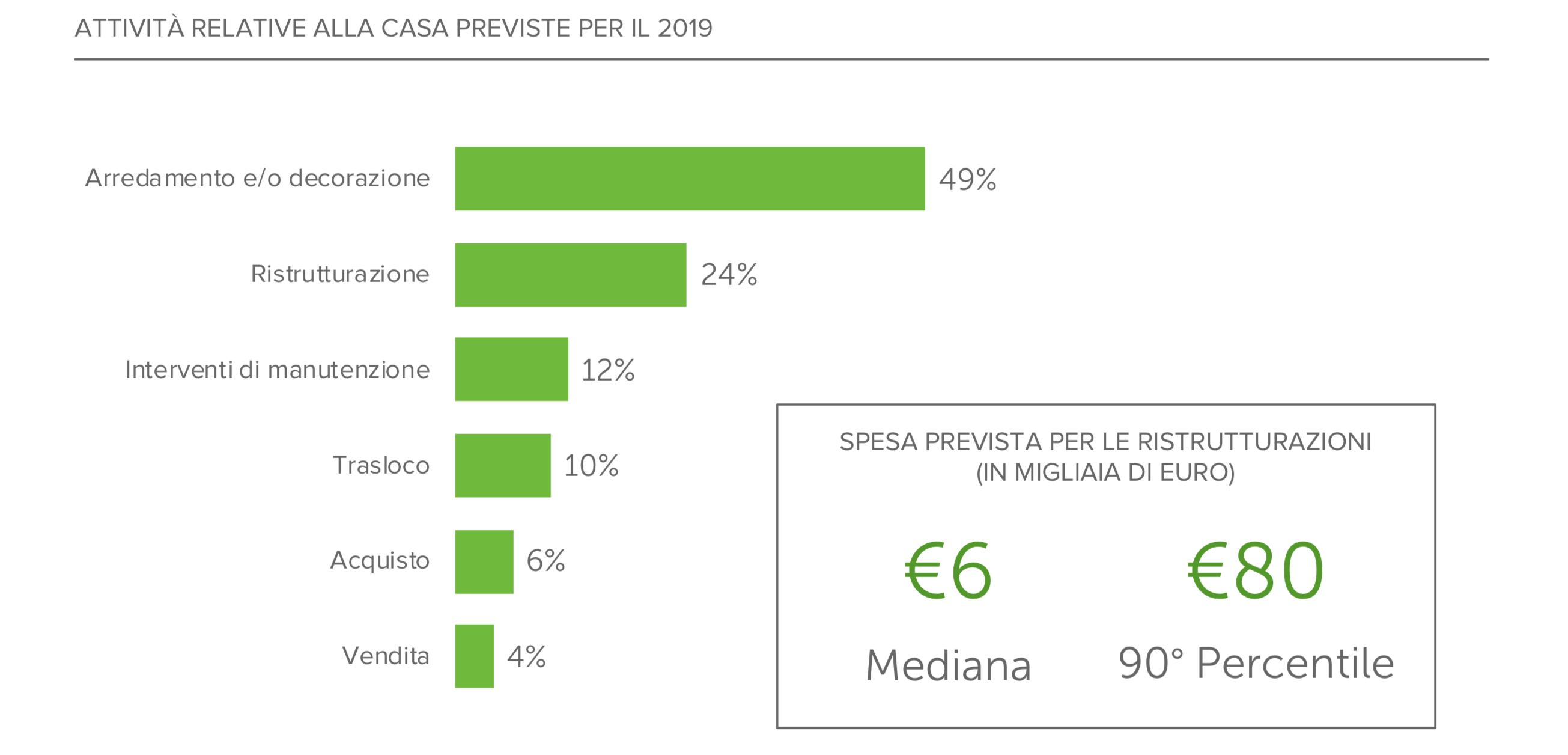The image size is (1568, 755).
Task: Click the 24% value label
Action: pos(729,275)
